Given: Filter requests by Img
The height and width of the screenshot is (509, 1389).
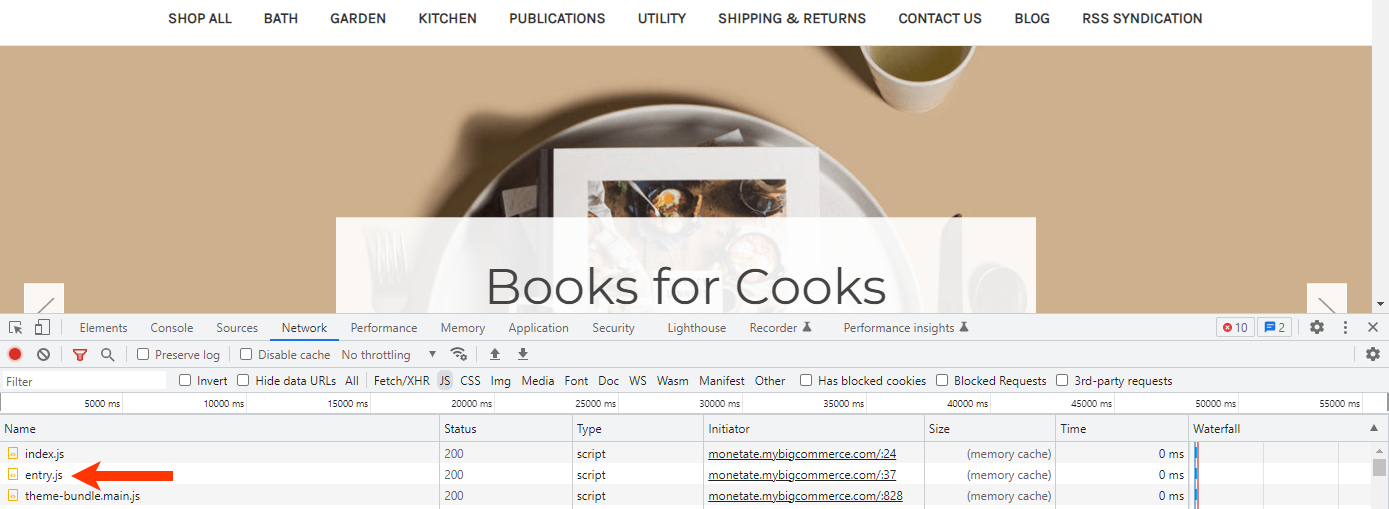Looking at the screenshot, I should coord(501,380).
